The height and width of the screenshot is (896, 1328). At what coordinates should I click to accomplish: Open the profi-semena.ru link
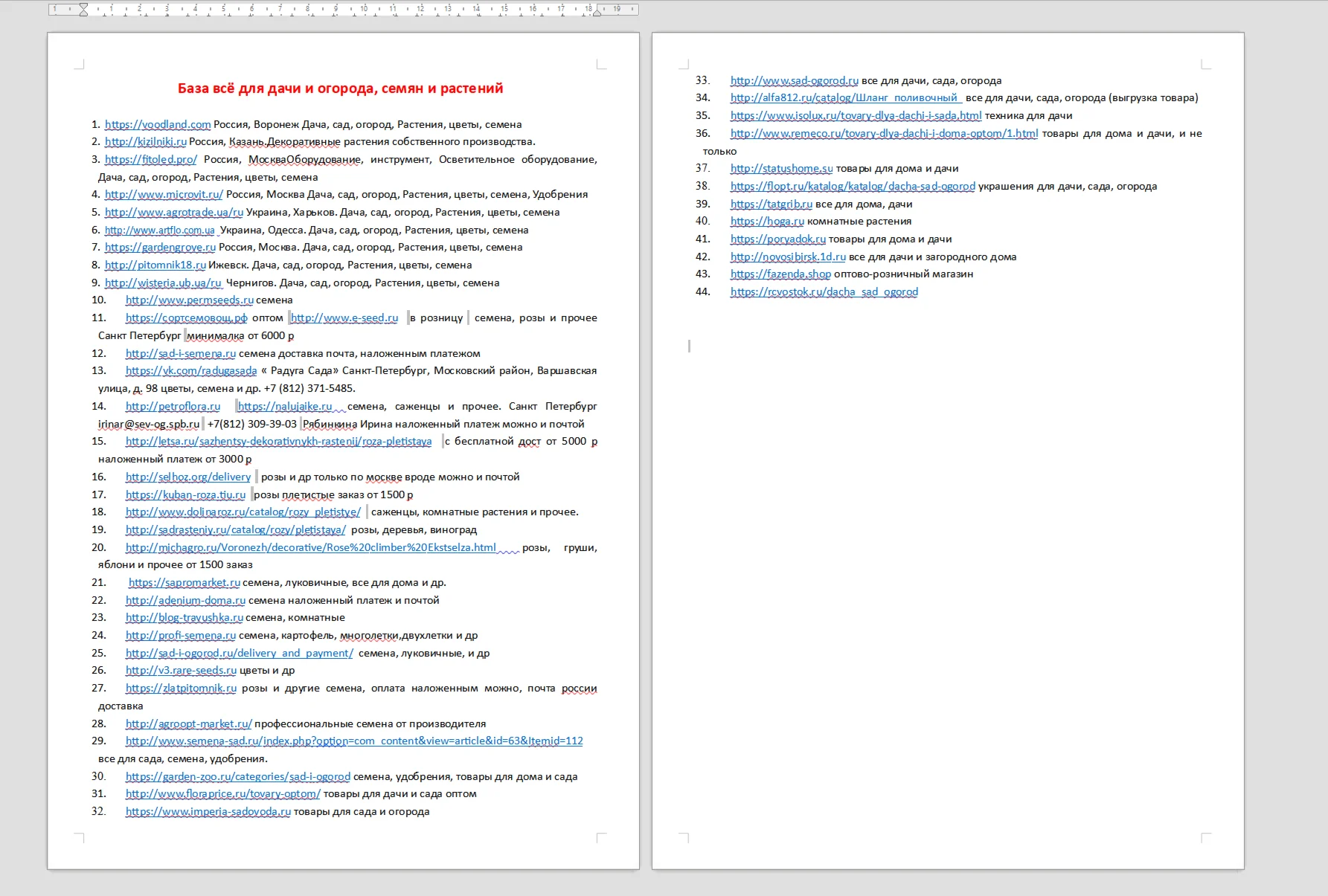click(x=181, y=635)
